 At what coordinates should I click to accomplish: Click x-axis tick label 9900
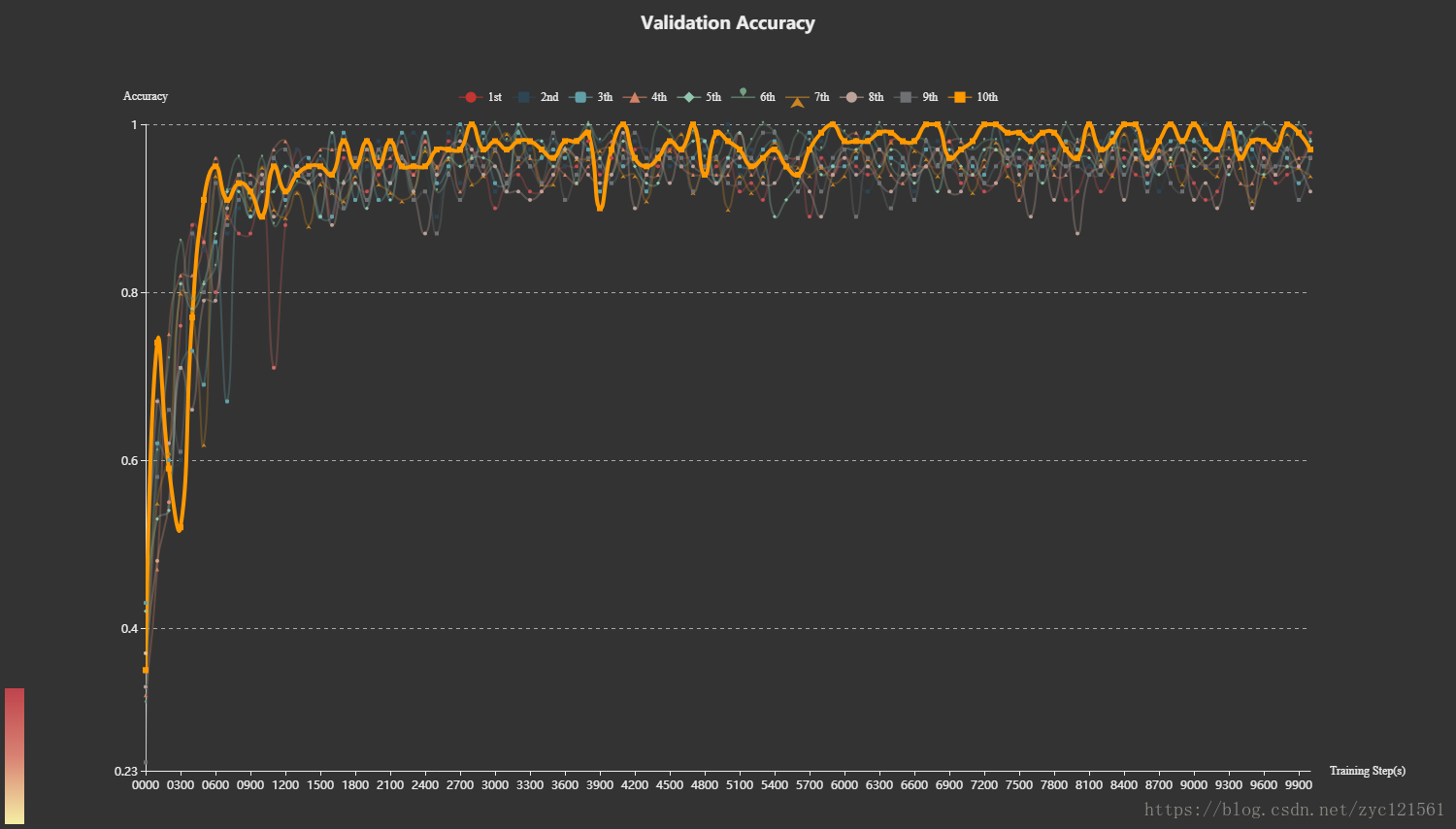[x=1299, y=785]
